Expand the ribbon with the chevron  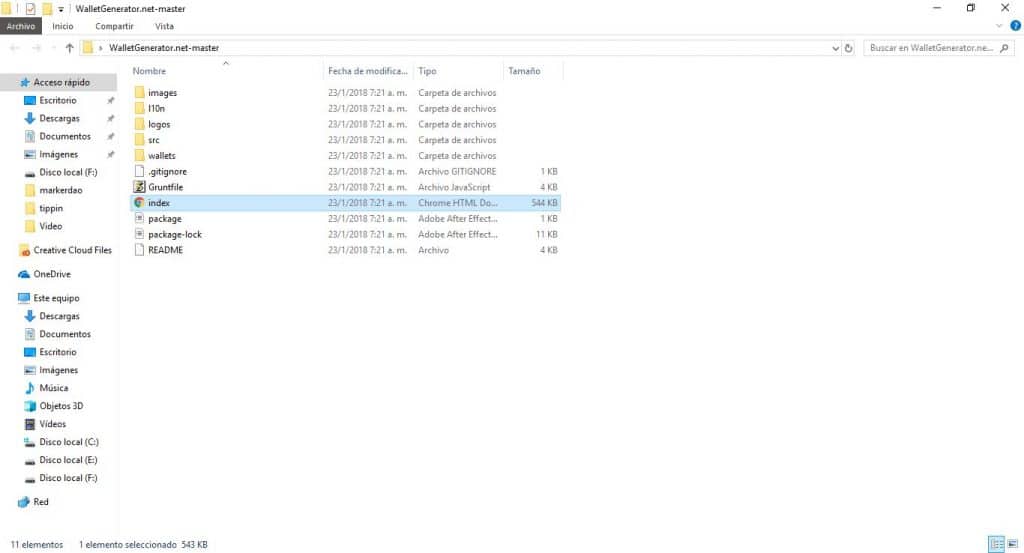pyautogui.click(x=999, y=26)
